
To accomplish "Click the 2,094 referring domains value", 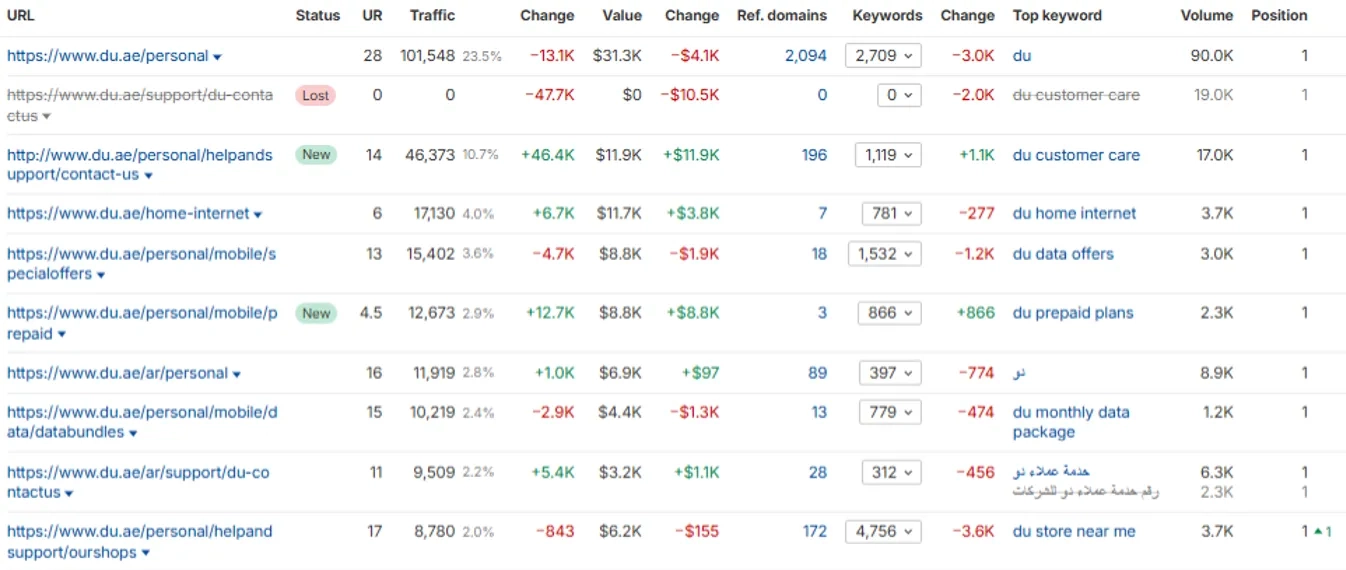I will click(x=806, y=56).
